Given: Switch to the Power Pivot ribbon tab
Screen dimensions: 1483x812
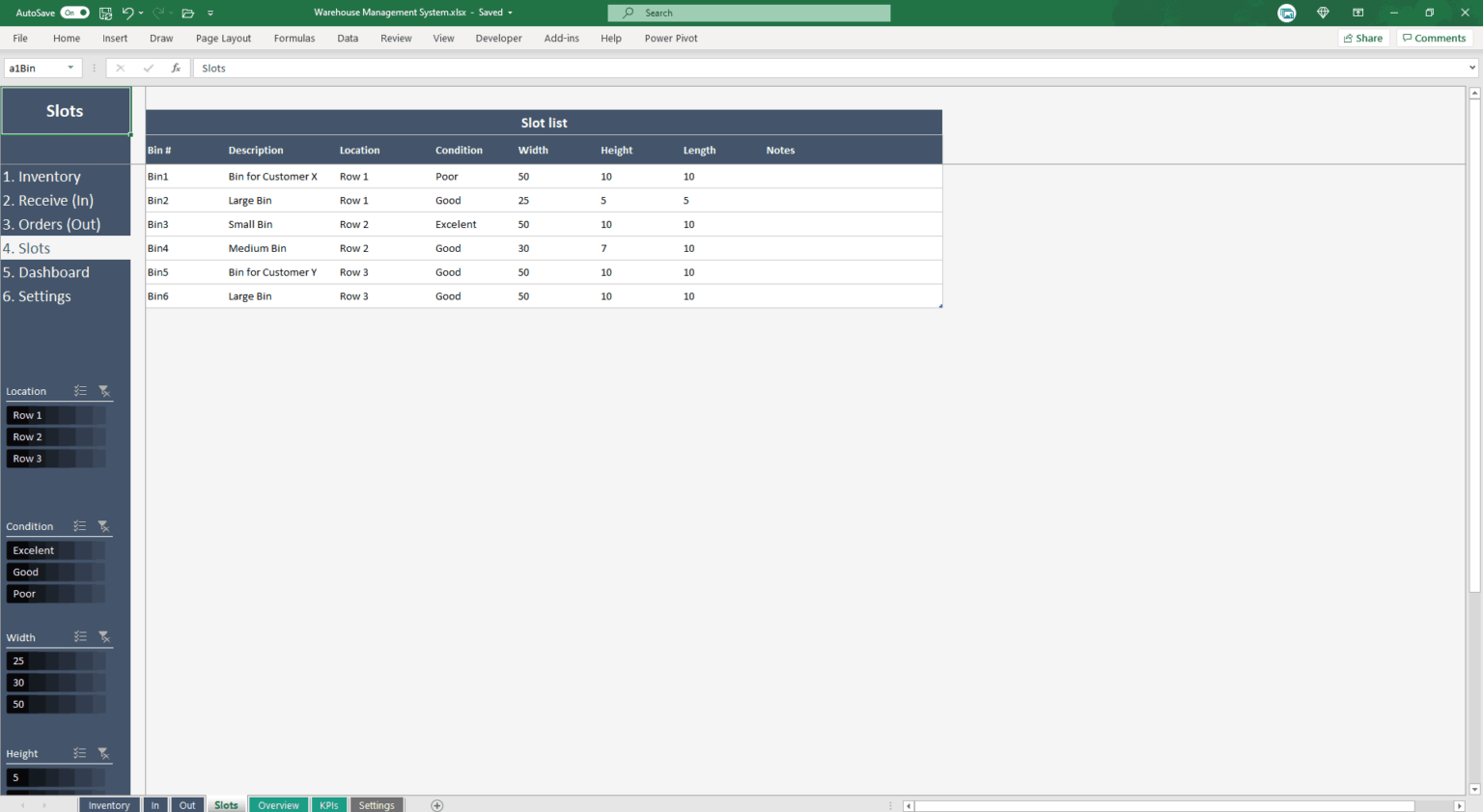Looking at the screenshot, I should point(670,38).
